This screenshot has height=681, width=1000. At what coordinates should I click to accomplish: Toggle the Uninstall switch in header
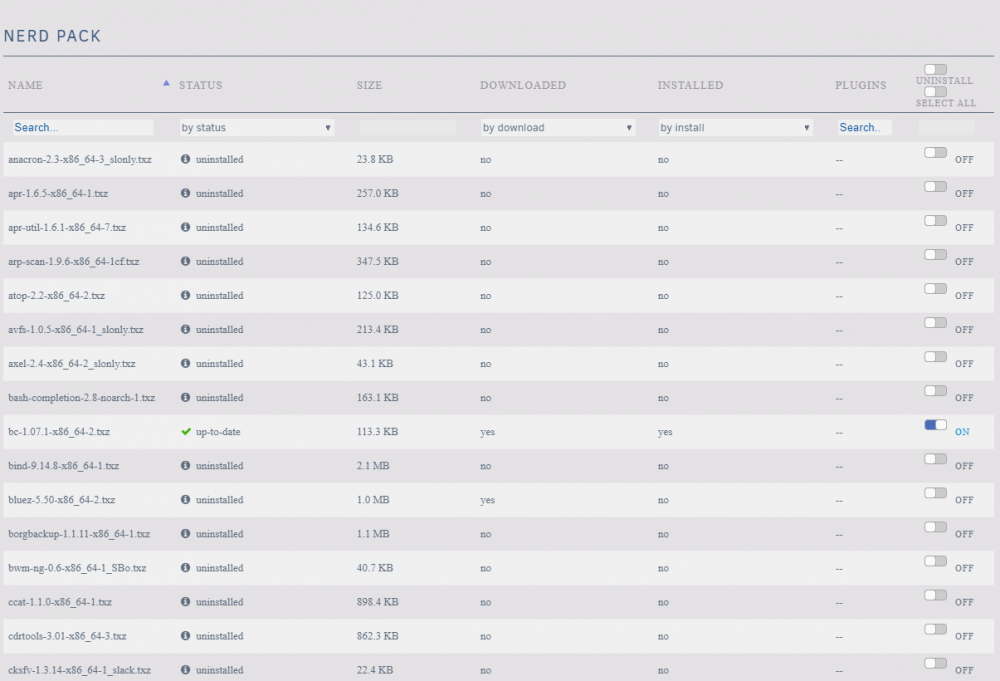click(936, 69)
